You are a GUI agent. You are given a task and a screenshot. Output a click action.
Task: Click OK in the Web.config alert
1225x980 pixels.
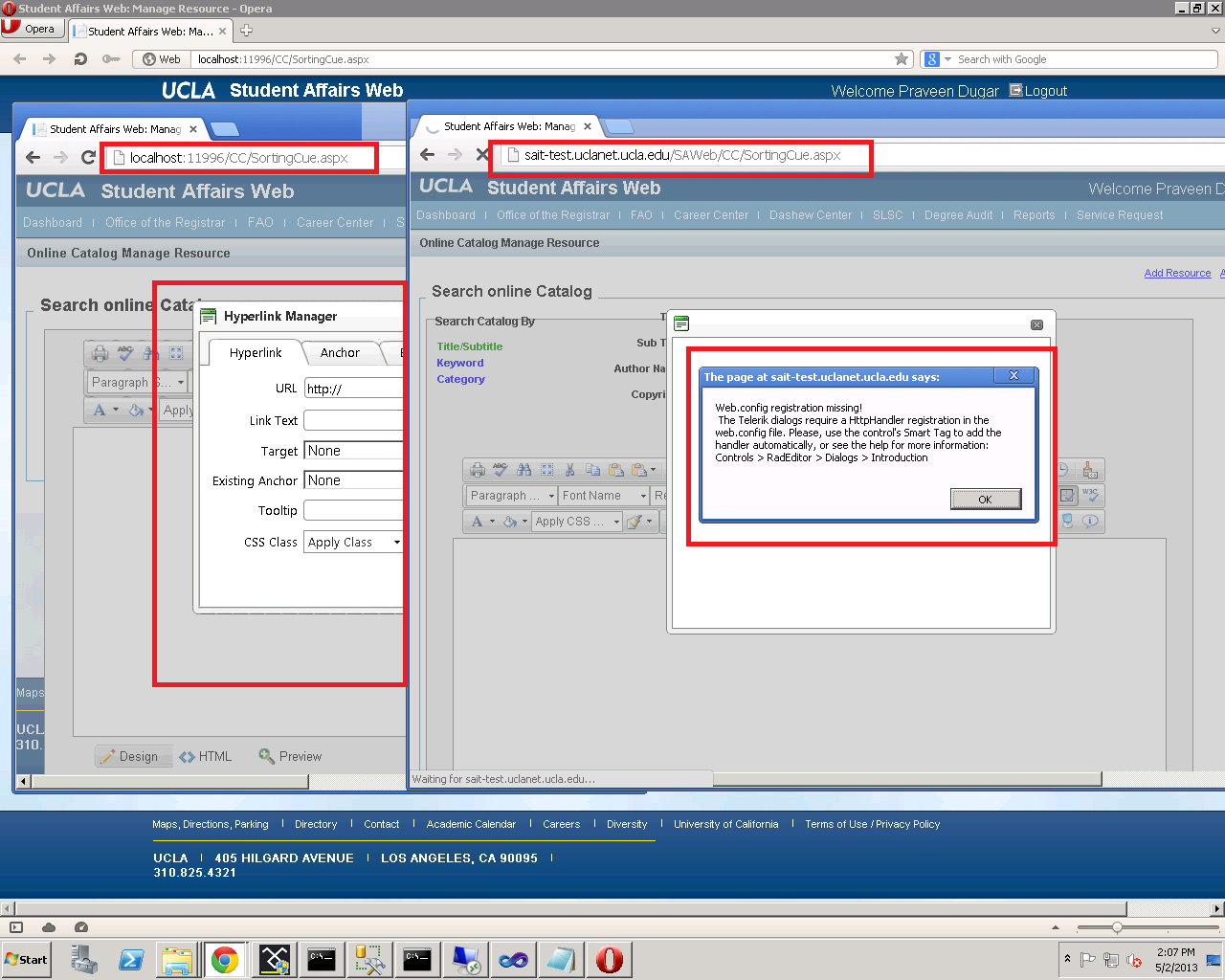(985, 500)
